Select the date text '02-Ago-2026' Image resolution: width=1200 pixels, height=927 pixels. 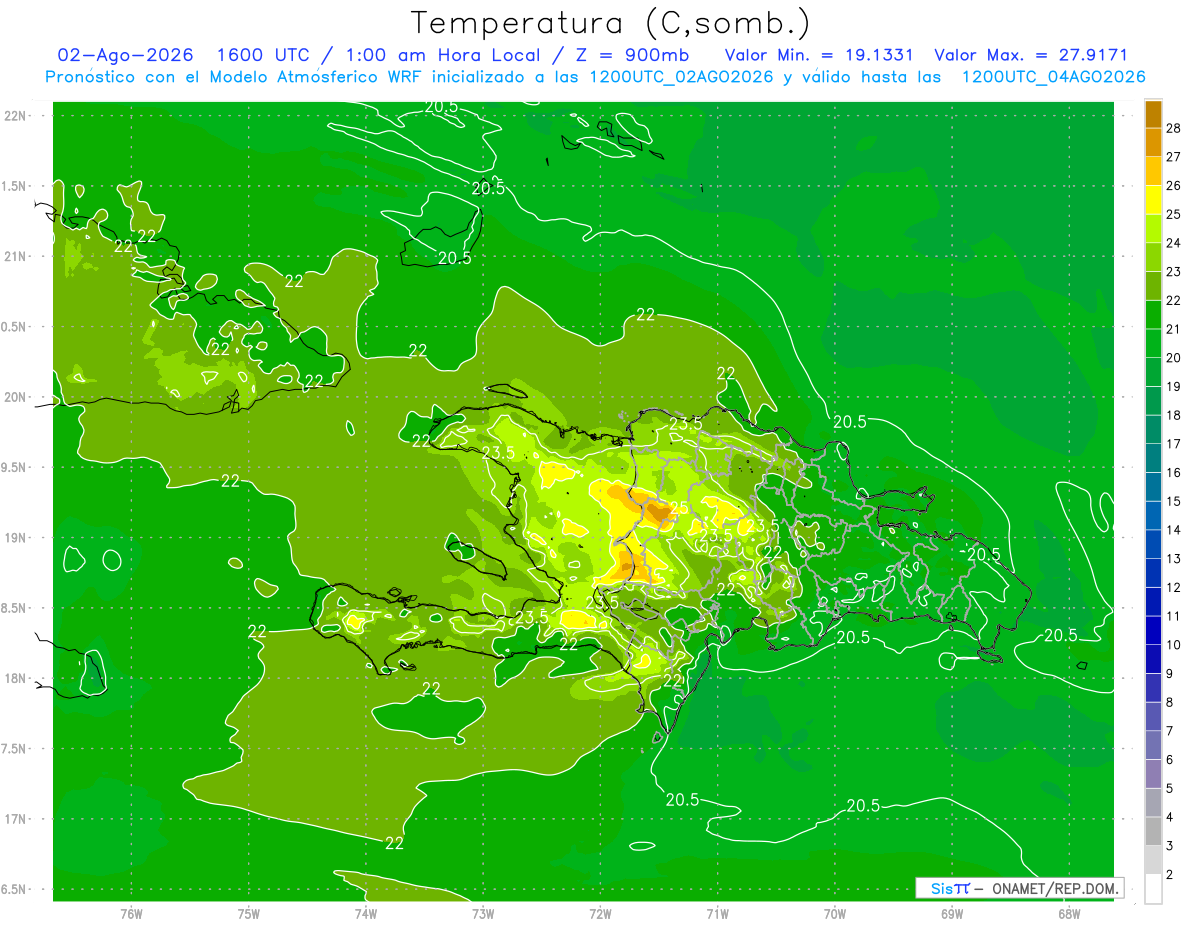[125, 55]
